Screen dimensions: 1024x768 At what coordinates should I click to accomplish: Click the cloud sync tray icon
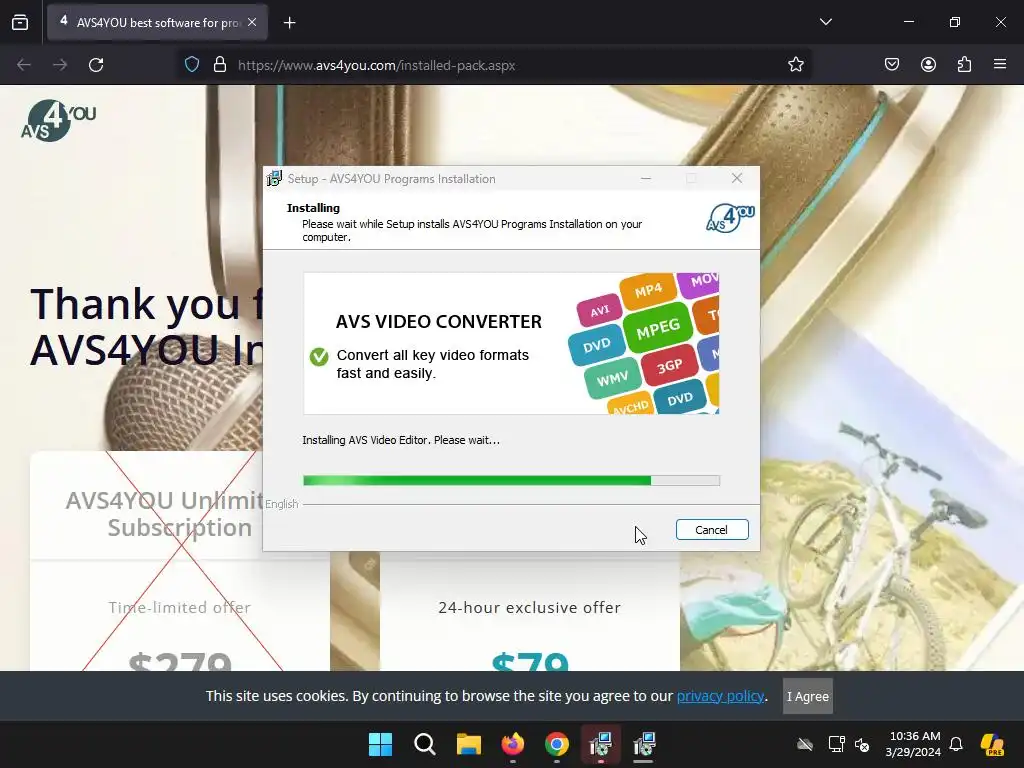[805, 744]
